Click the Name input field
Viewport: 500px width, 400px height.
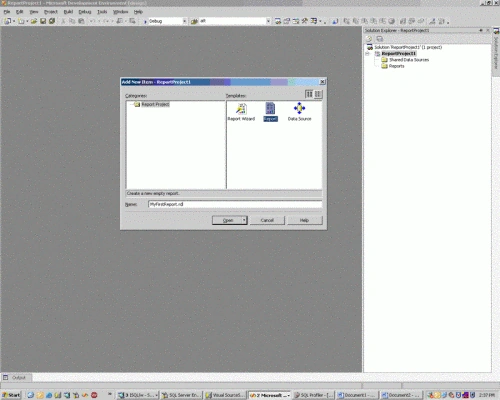click(x=235, y=204)
